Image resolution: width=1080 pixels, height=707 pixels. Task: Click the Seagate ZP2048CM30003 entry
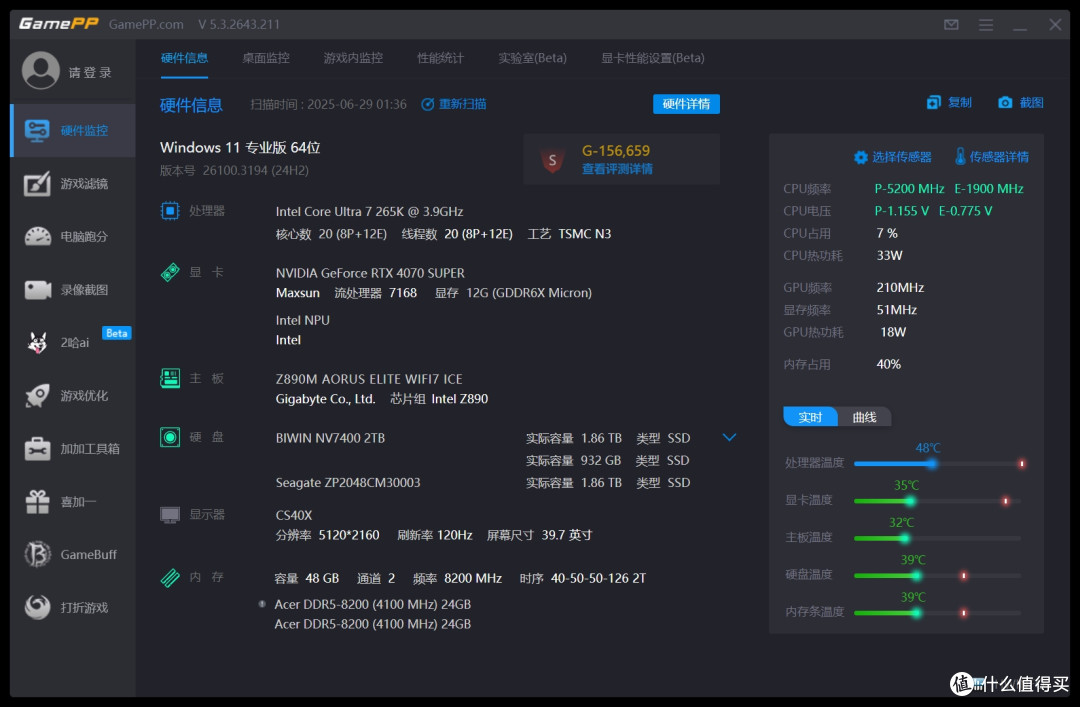point(348,482)
